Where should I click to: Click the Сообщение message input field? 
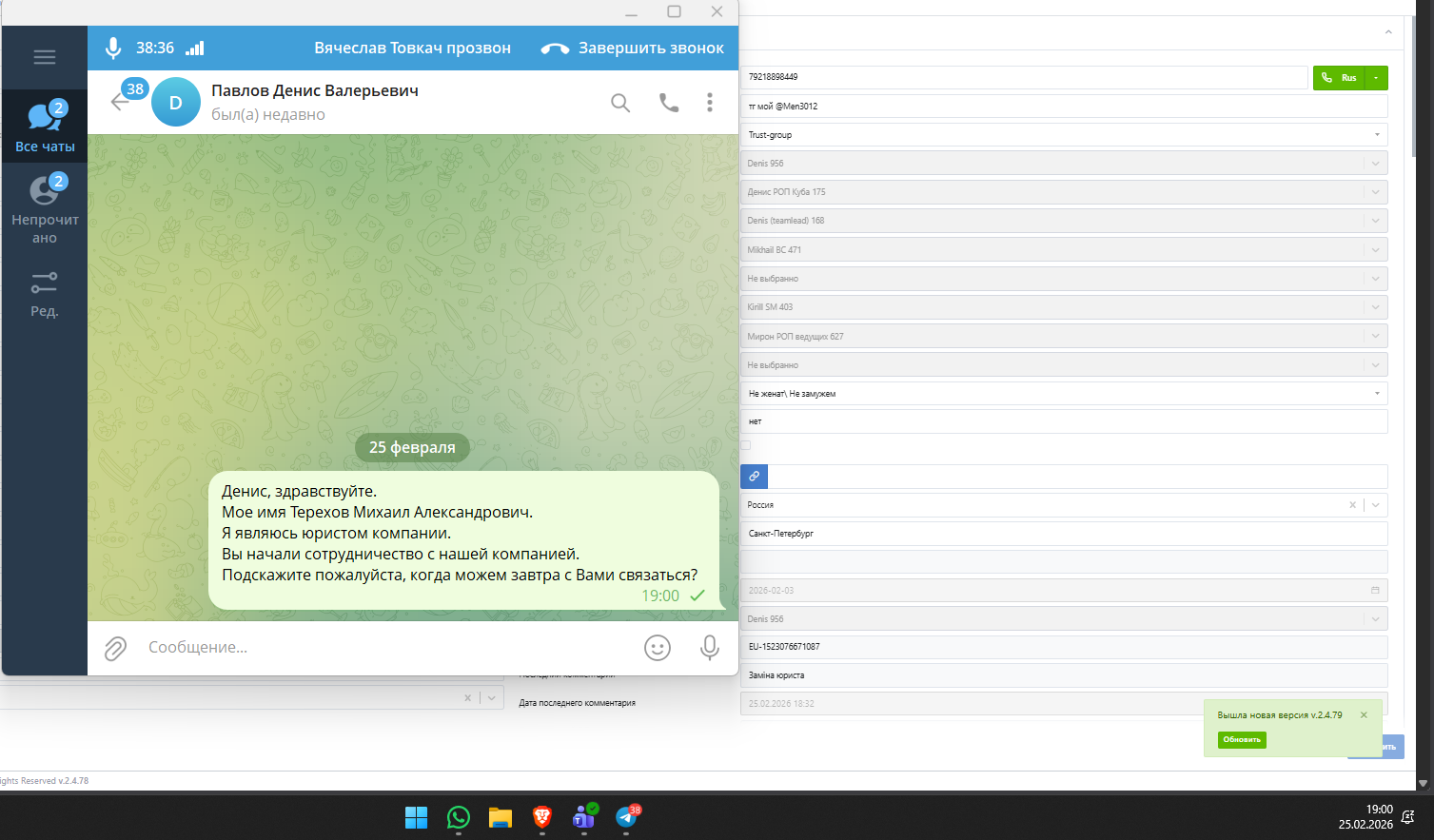point(388,648)
